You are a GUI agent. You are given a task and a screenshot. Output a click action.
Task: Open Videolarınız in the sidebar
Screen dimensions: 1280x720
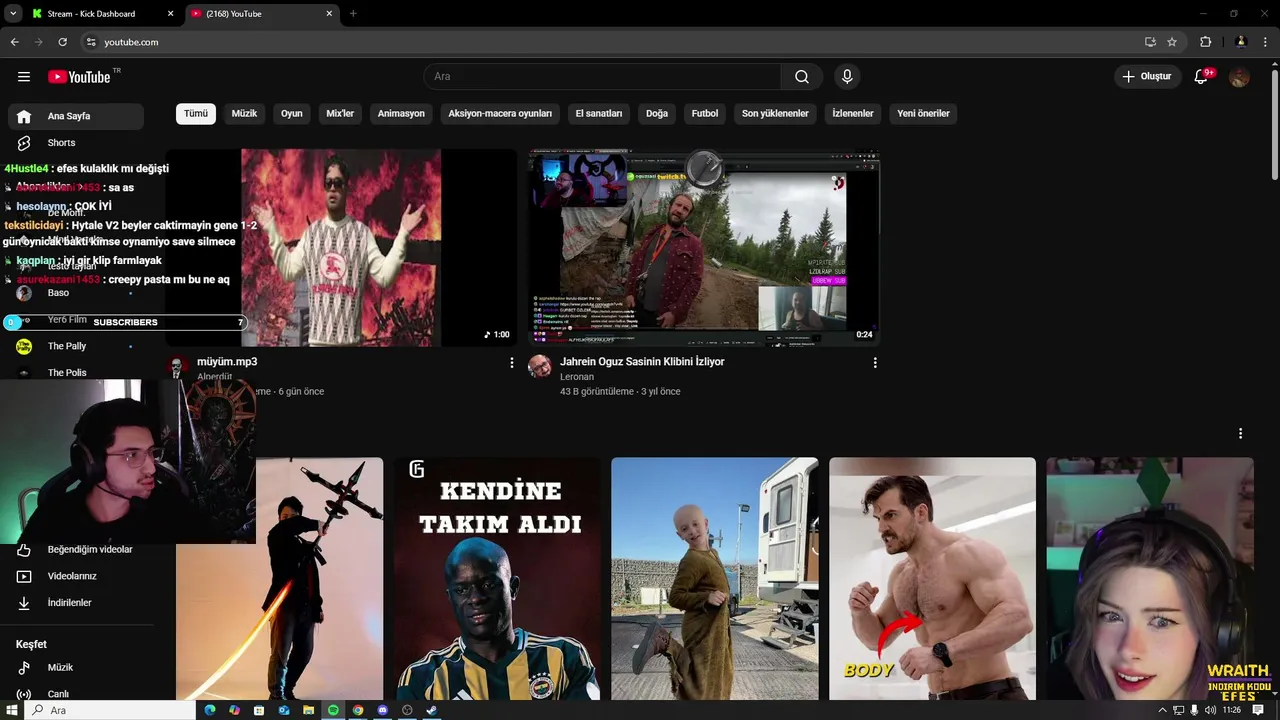tap(76, 576)
